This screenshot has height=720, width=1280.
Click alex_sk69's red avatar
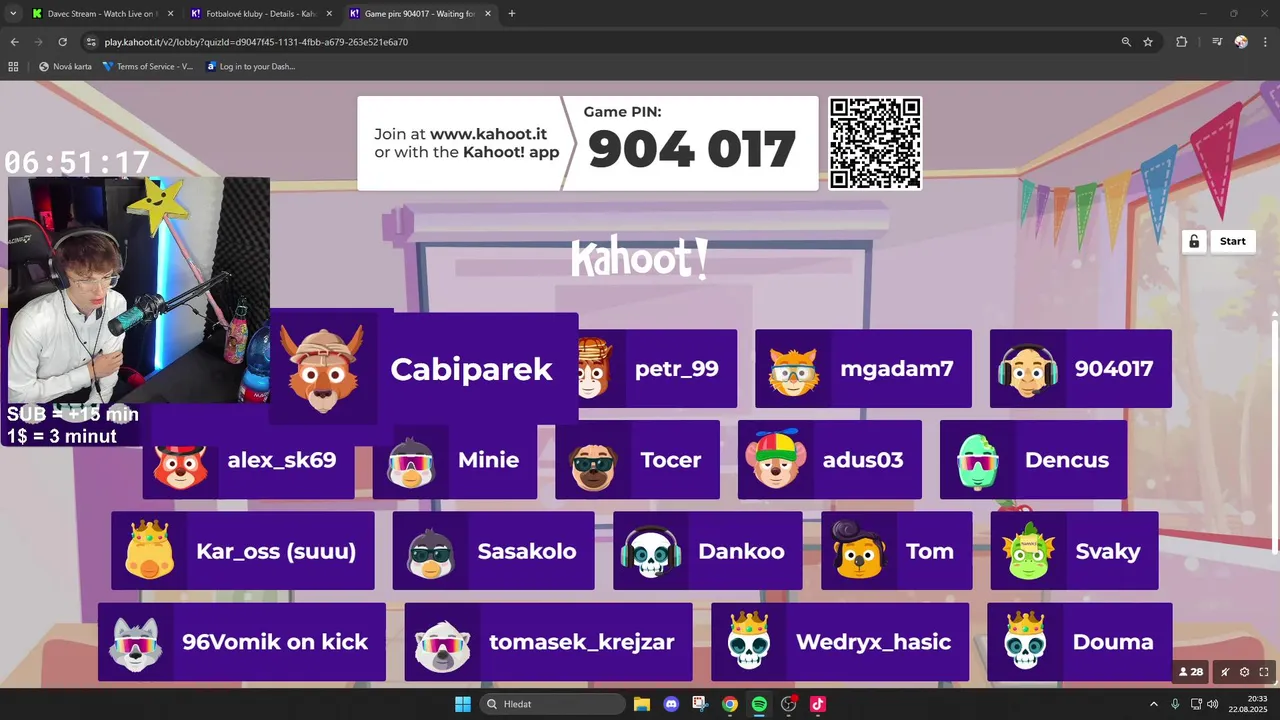click(180, 464)
